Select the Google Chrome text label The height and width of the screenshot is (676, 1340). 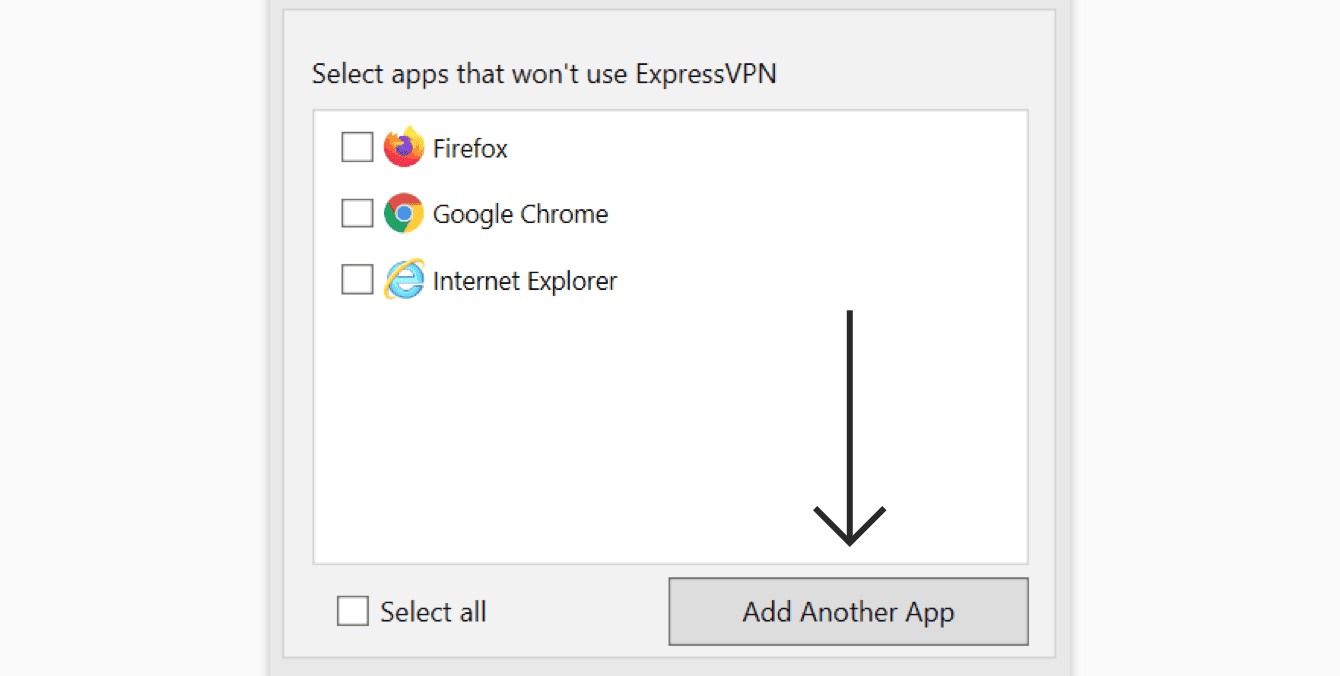tap(520, 215)
